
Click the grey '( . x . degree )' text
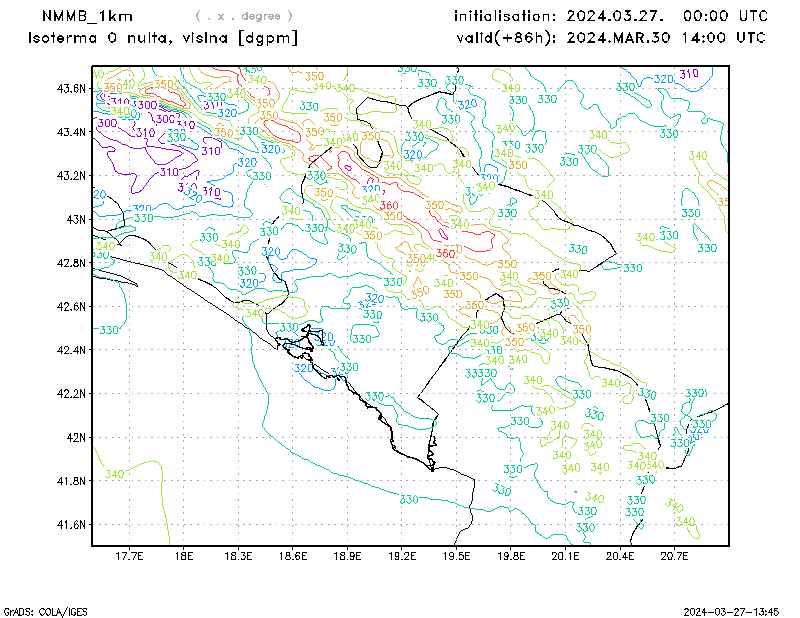point(244,16)
